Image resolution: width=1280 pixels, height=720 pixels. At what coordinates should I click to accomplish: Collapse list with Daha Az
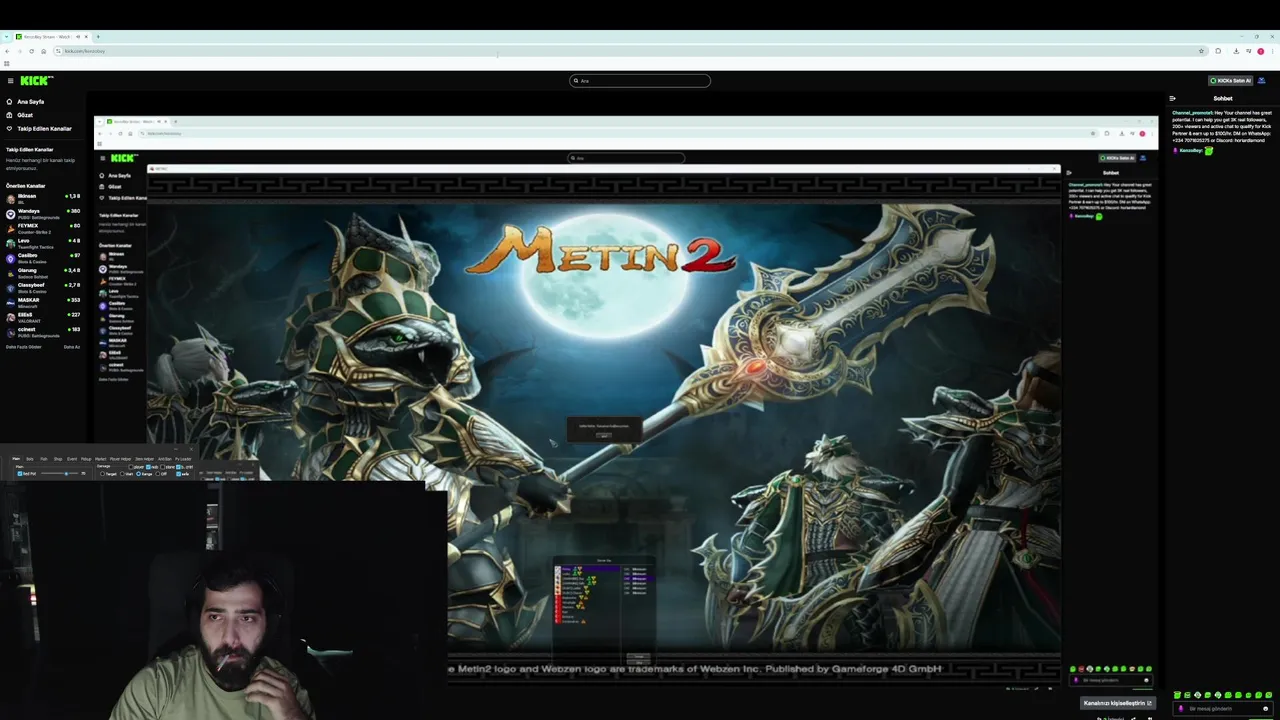72,347
